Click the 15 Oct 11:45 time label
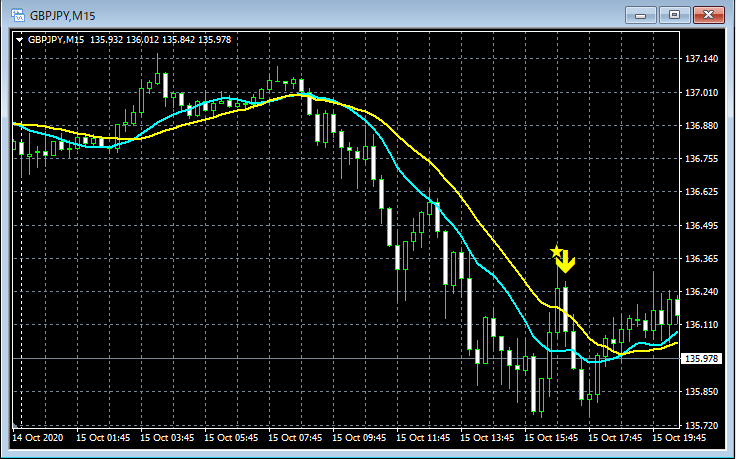Screen dimensions: 737x459 (x=423, y=437)
